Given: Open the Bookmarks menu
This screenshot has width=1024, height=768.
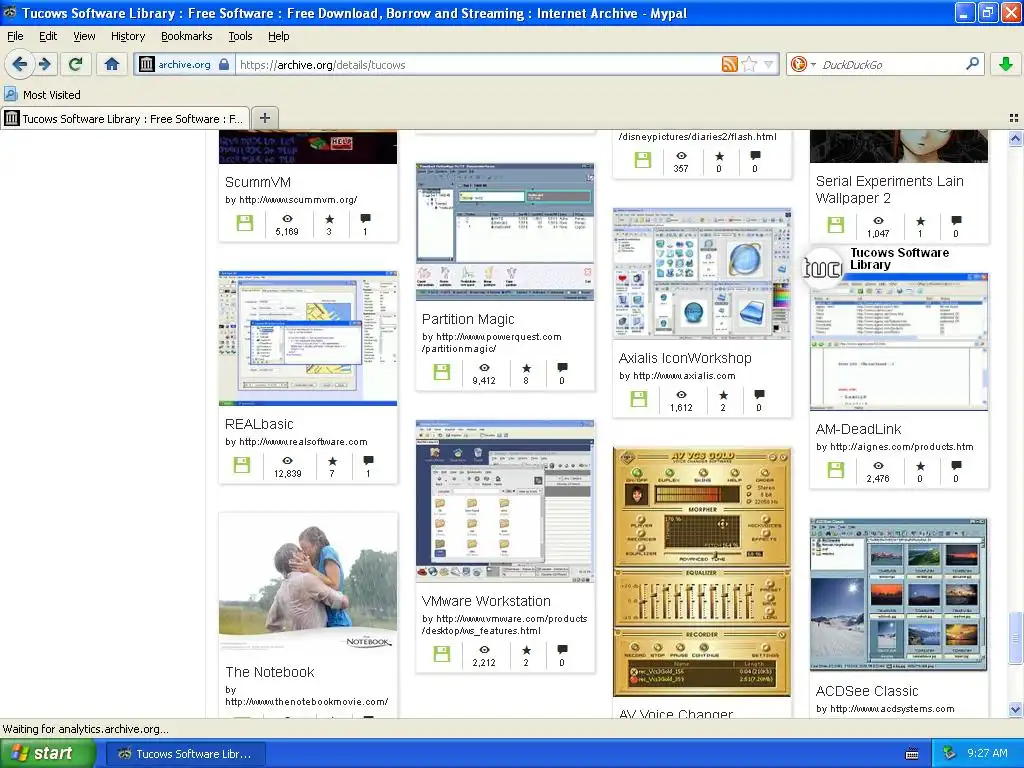Looking at the screenshot, I should pos(187,36).
